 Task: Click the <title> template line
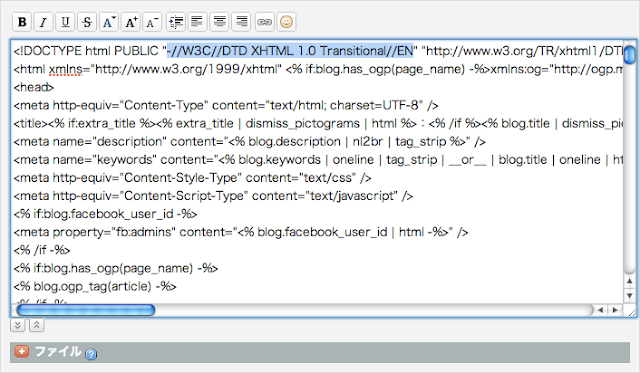point(318,123)
